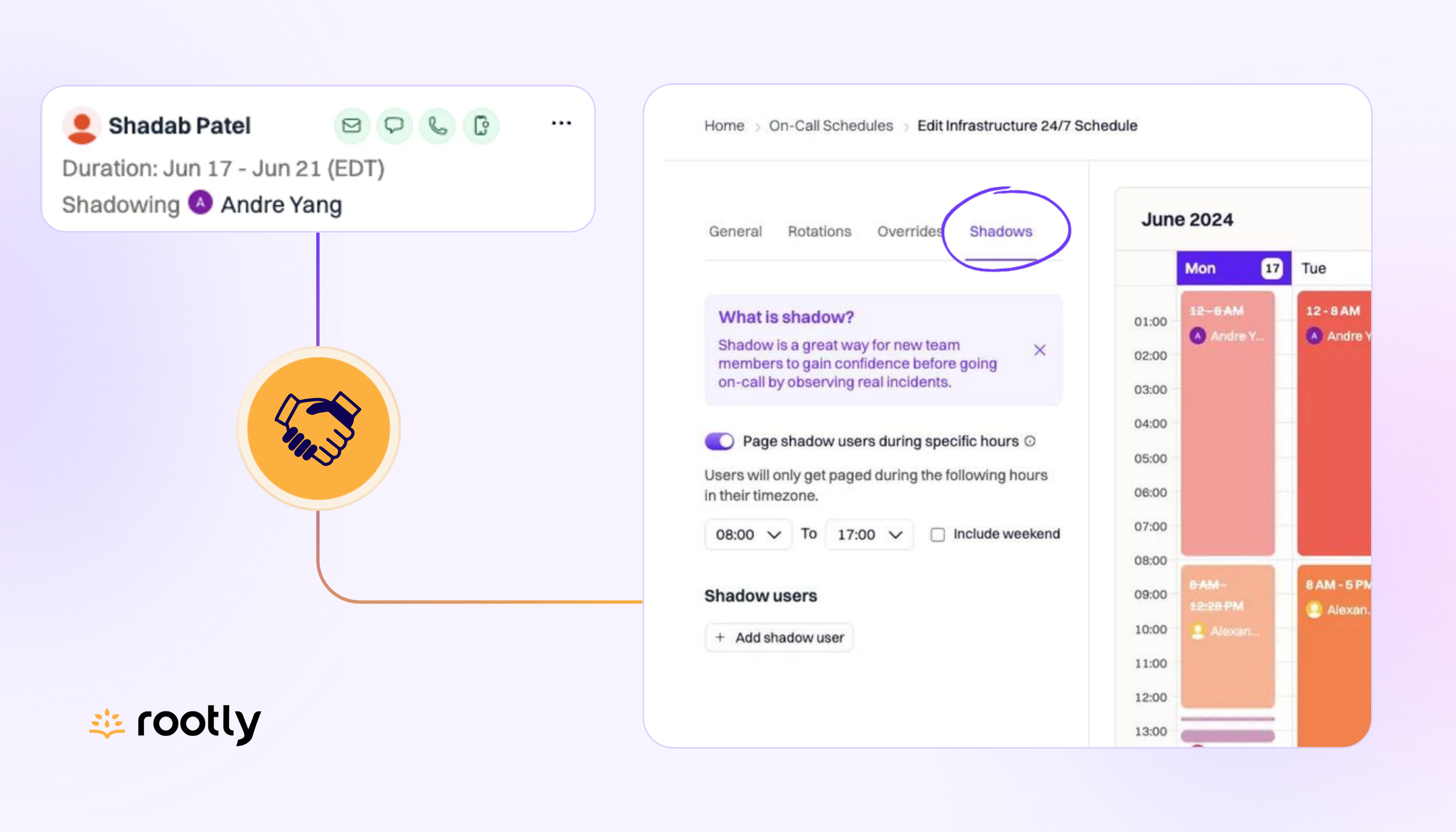This screenshot has height=832, width=1456.
Task: Click the info icon next to specific hours
Action: 1030,441
